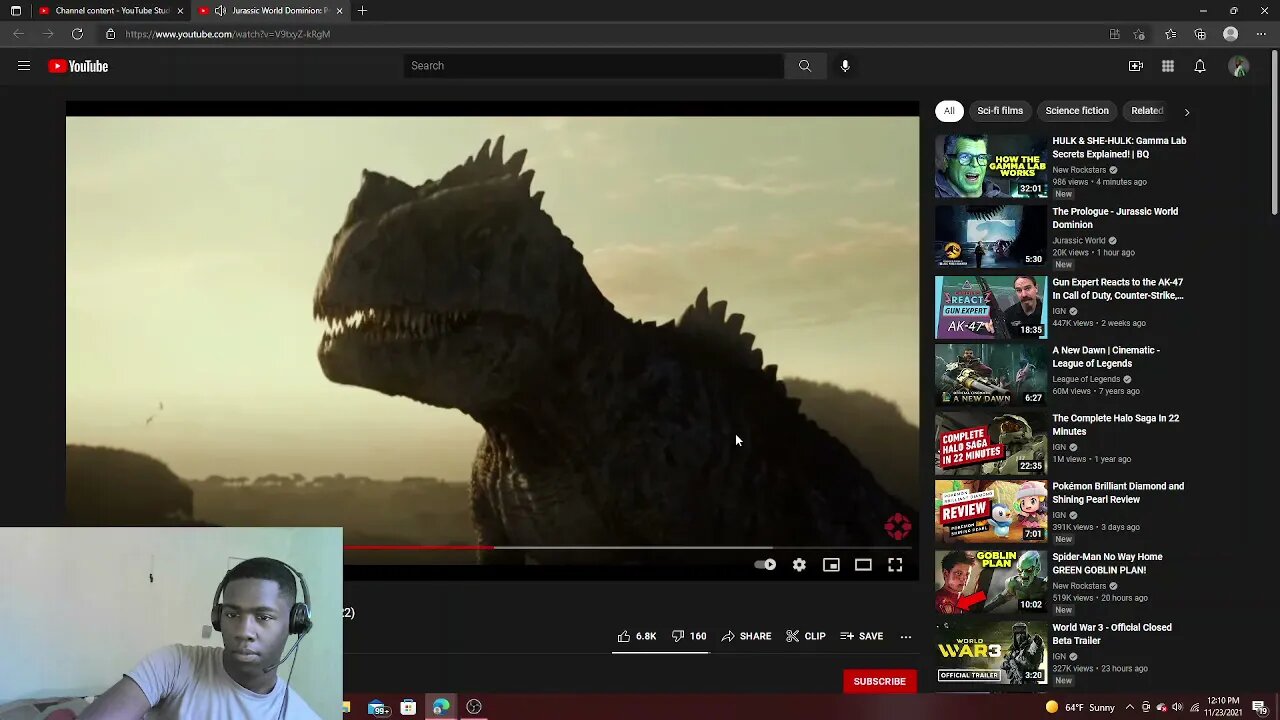Open Edge browser from the taskbar
The image size is (1280, 720).
tap(441, 708)
